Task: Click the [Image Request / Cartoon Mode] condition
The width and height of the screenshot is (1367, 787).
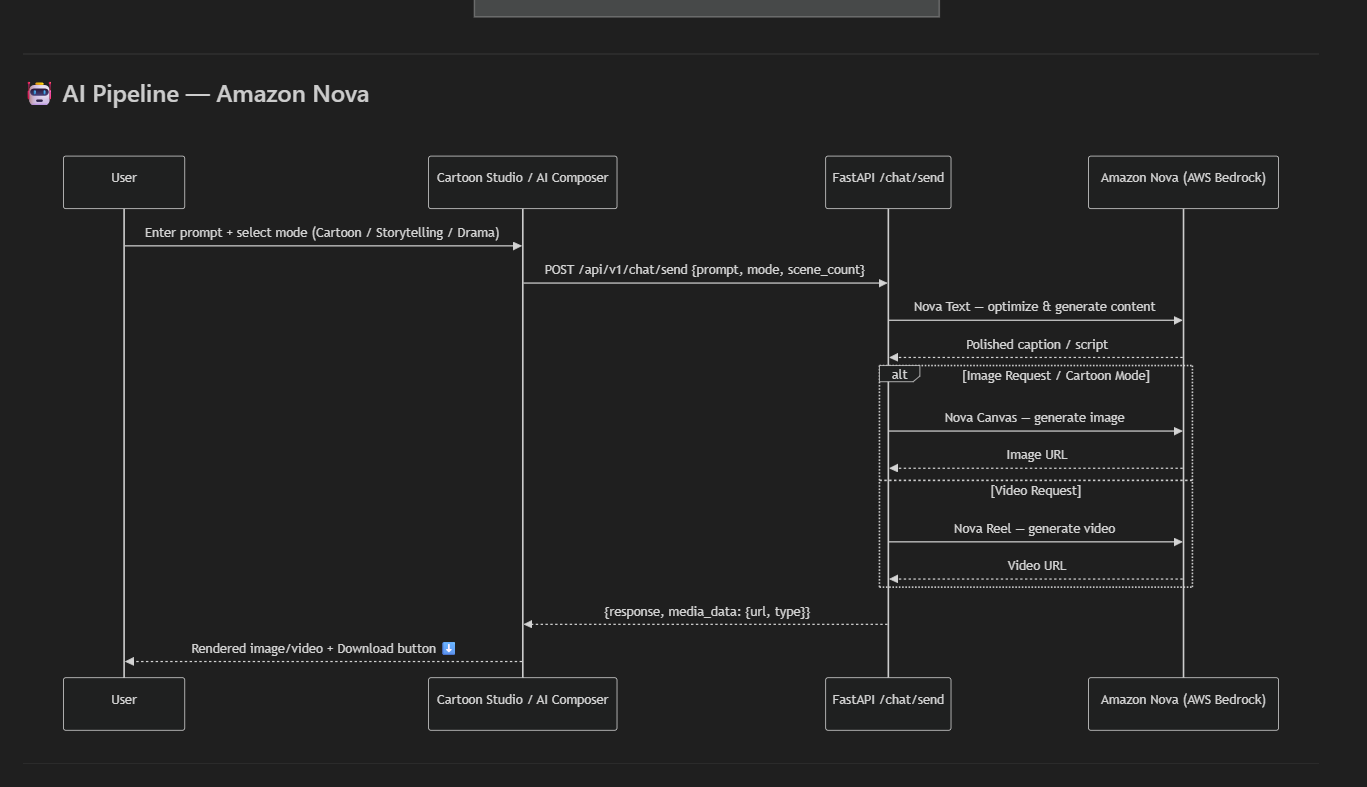Action: [1056, 376]
